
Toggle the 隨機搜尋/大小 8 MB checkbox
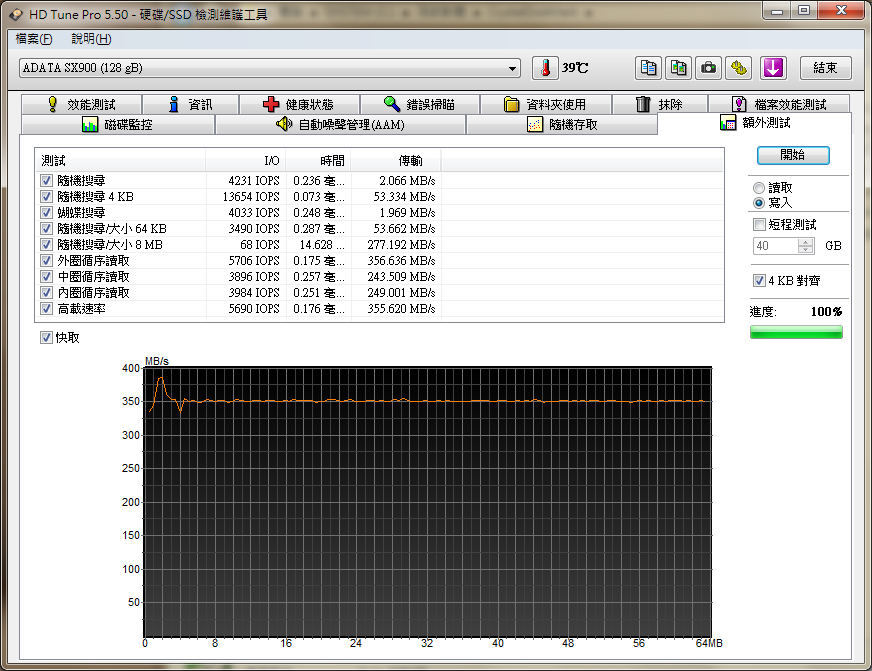tap(46, 245)
